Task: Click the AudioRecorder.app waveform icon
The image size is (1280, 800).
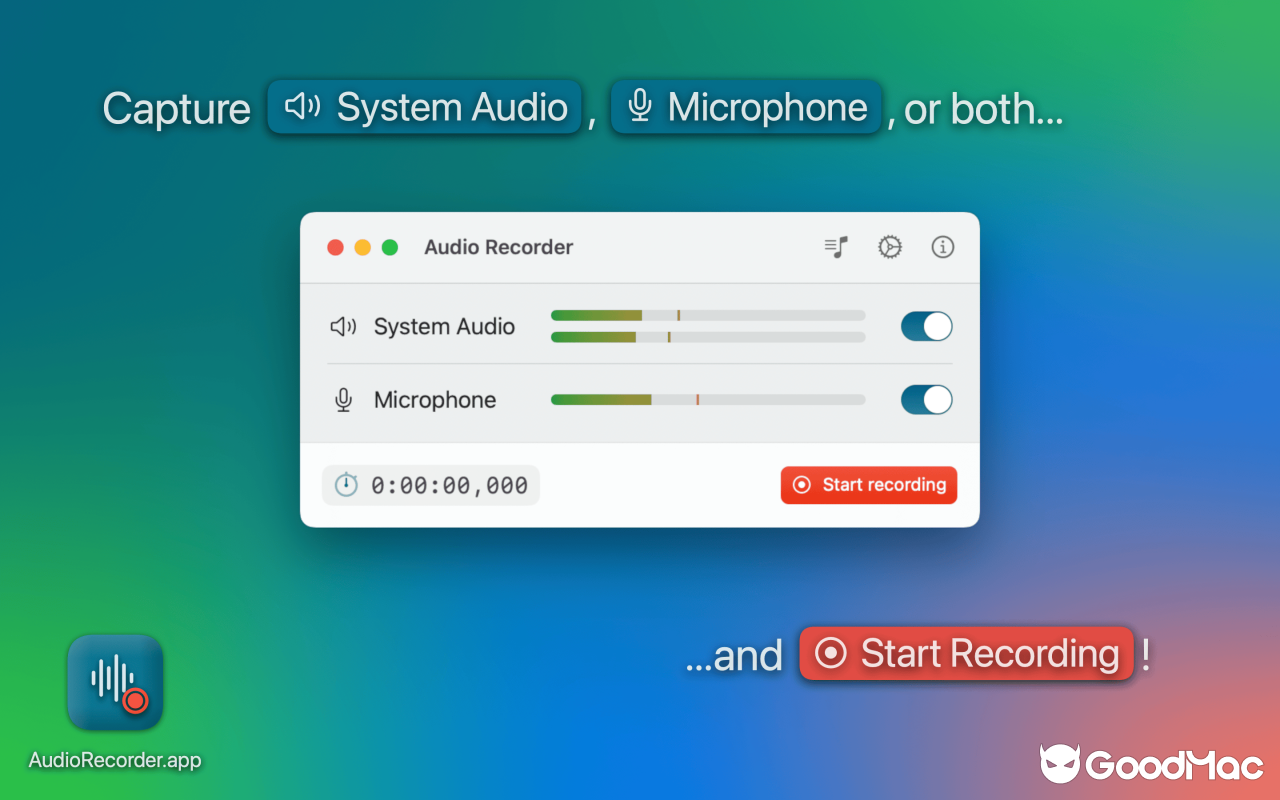Action: coord(115,682)
